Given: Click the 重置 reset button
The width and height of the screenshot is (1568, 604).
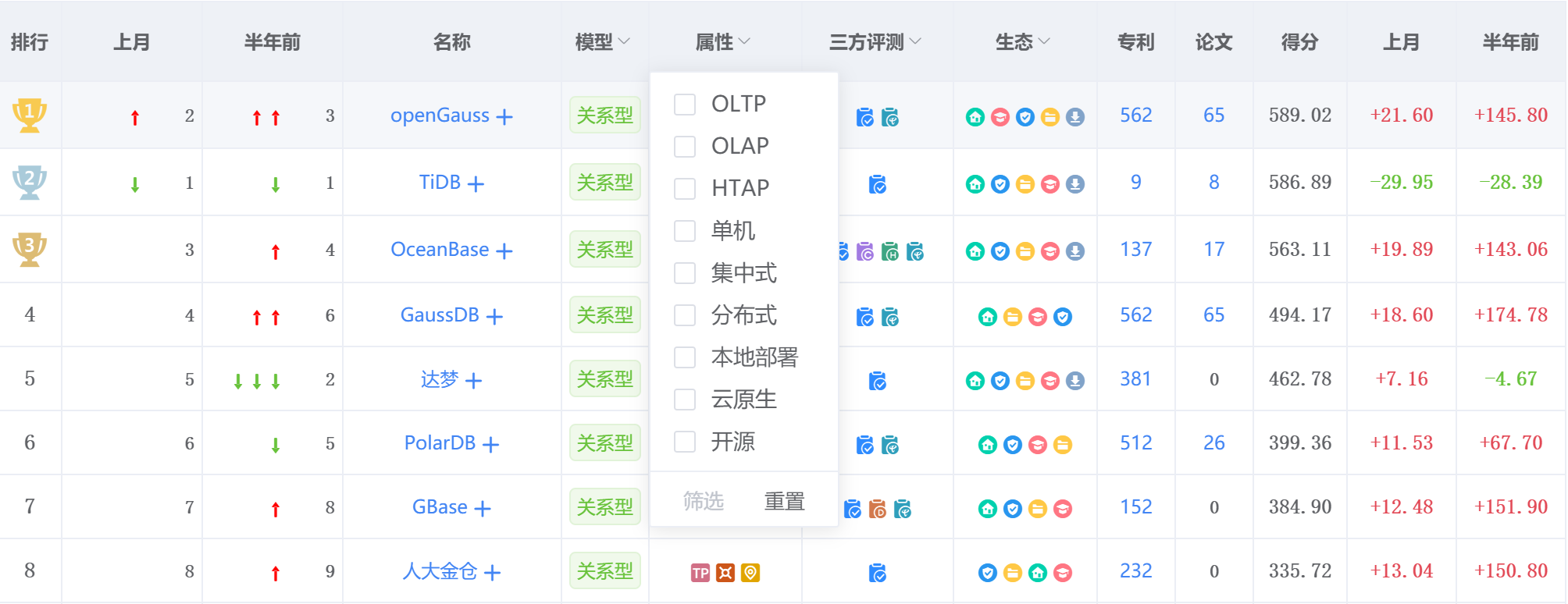Looking at the screenshot, I should coord(784,501).
